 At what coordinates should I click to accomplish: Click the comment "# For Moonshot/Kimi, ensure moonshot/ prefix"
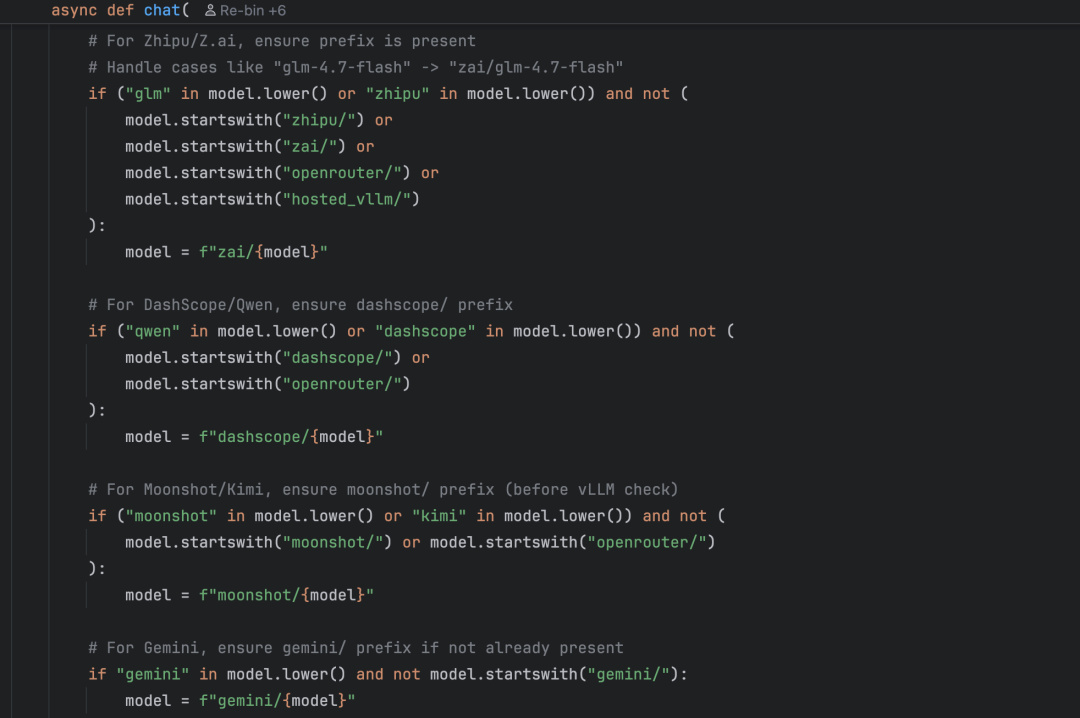coord(291,490)
